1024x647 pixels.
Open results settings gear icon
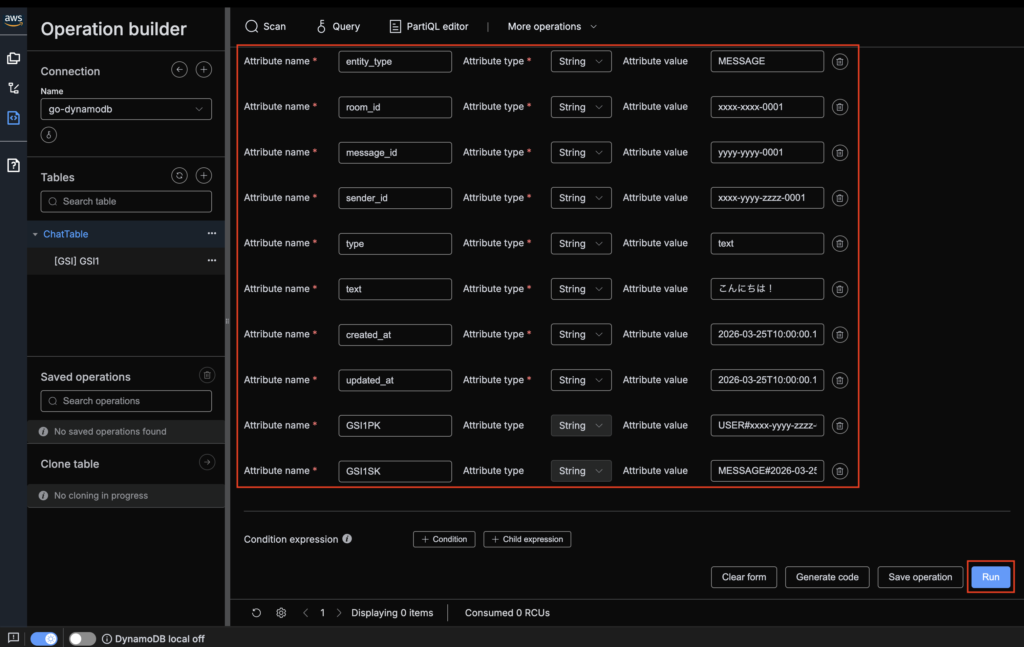coord(281,613)
